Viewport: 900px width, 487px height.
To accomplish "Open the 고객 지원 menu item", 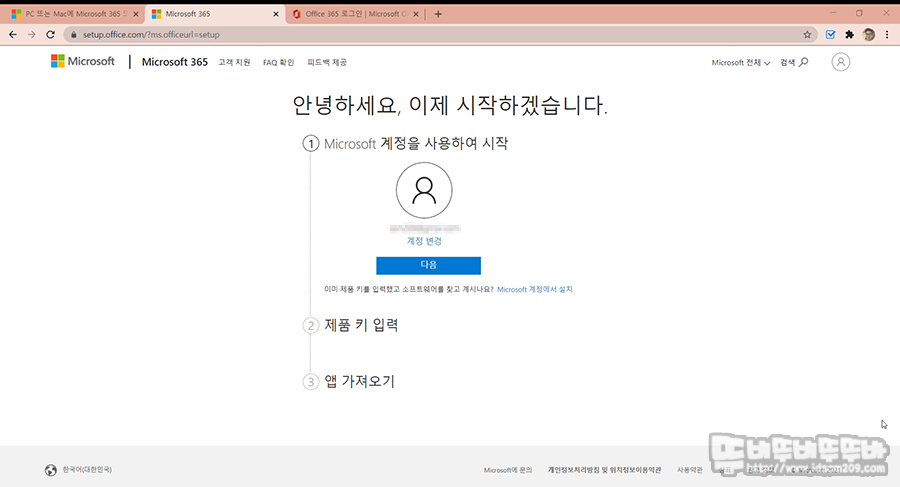I will [x=234, y=62].
